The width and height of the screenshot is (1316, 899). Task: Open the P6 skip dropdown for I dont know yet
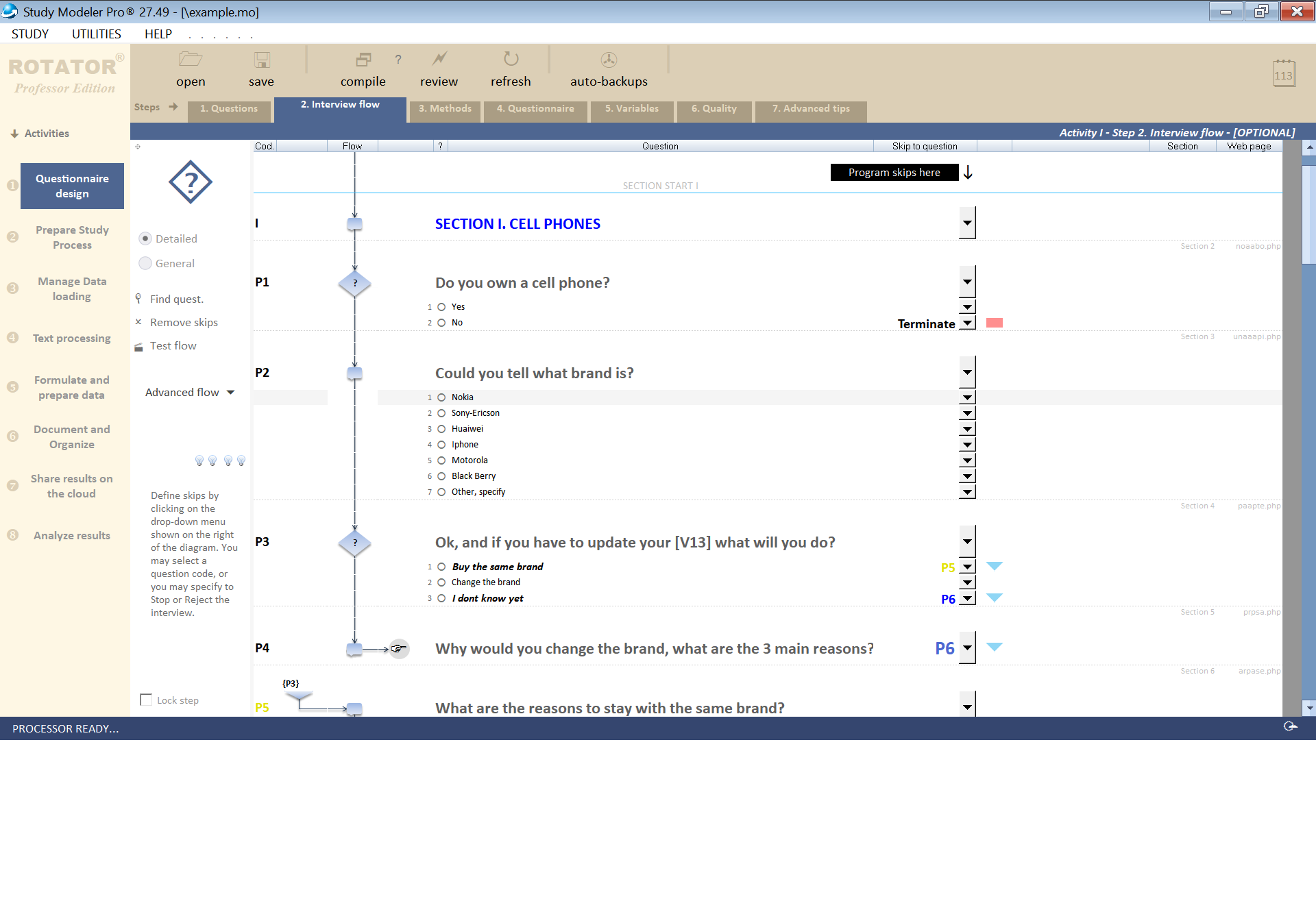[967, 598]
